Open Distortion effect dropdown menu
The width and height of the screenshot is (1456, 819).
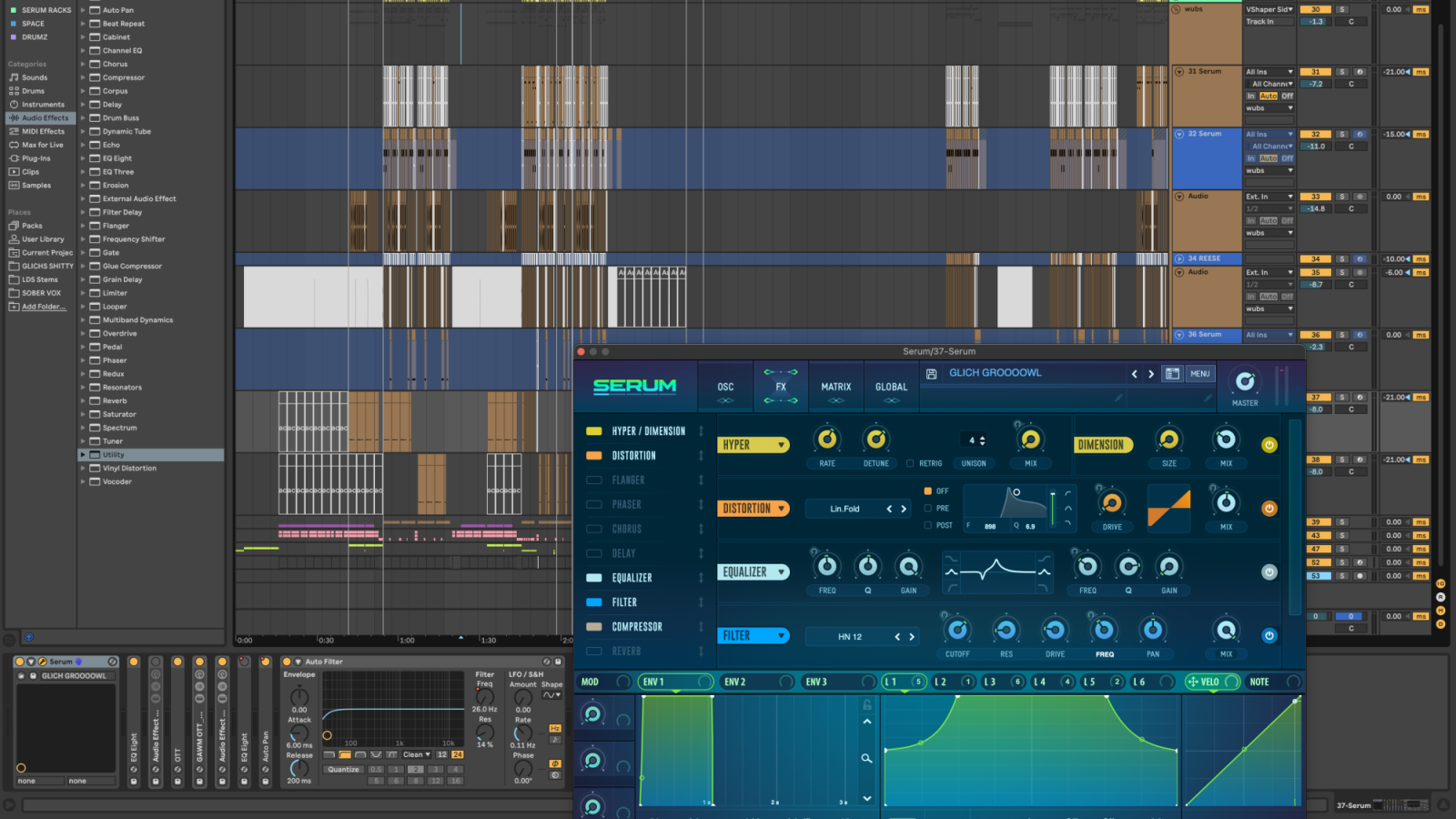tap(753, 509)
